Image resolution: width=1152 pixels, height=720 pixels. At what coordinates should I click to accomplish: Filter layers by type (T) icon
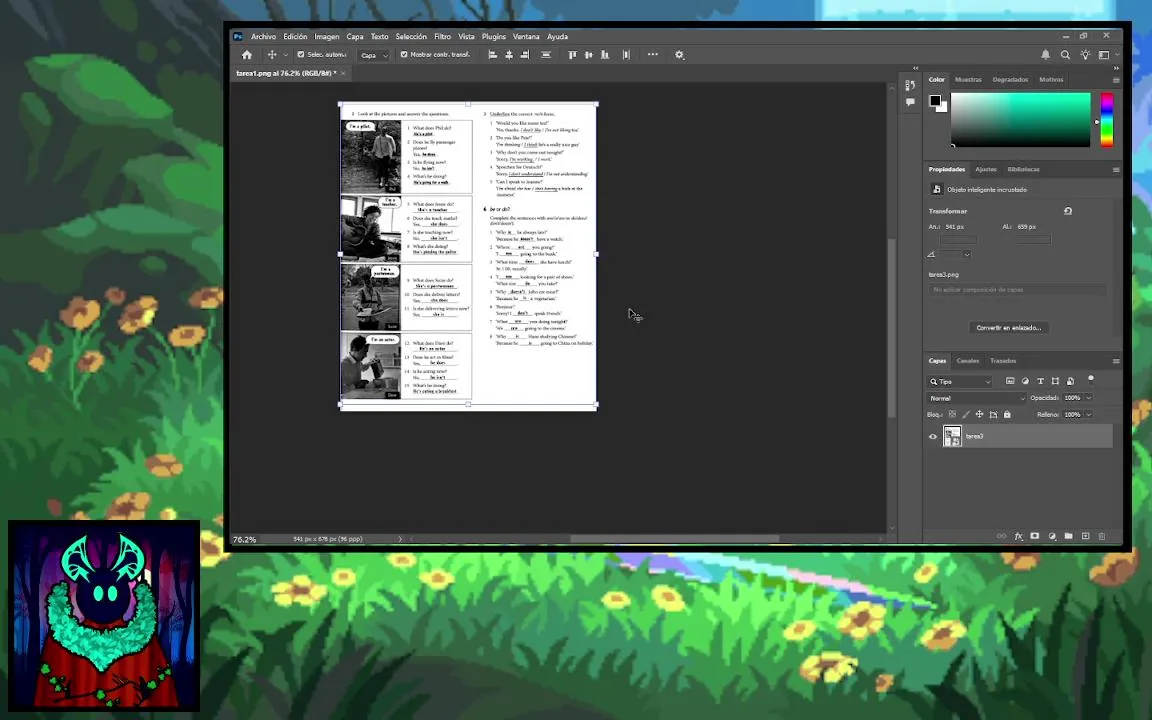pyautogui.click(x=1040, y=381)
